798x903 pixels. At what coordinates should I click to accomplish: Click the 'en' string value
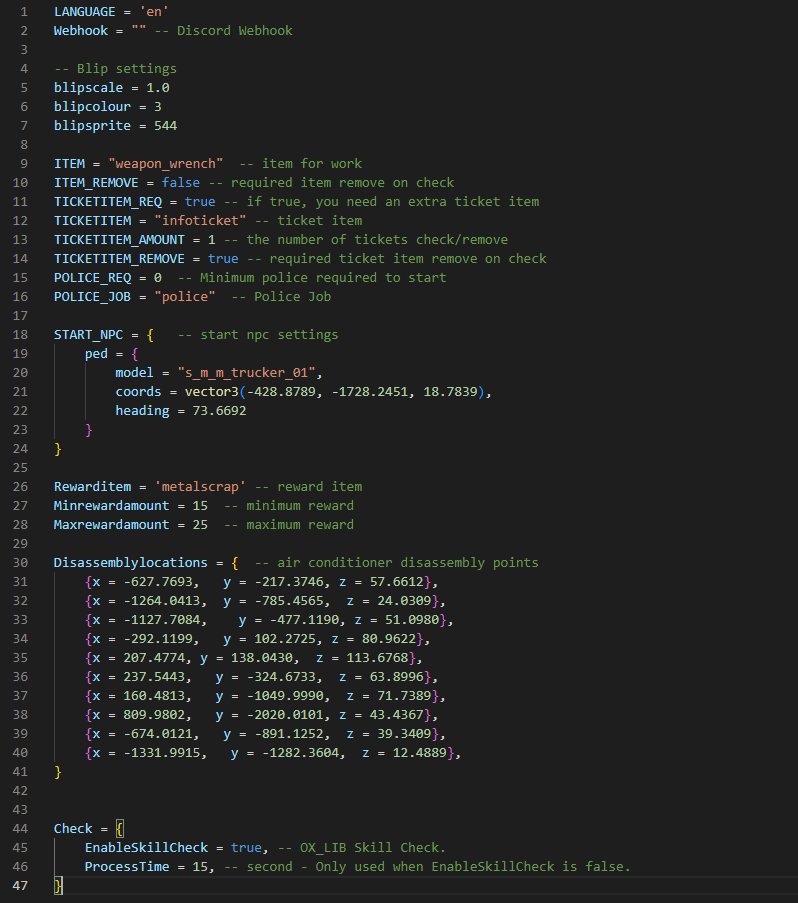coord(154,12)
